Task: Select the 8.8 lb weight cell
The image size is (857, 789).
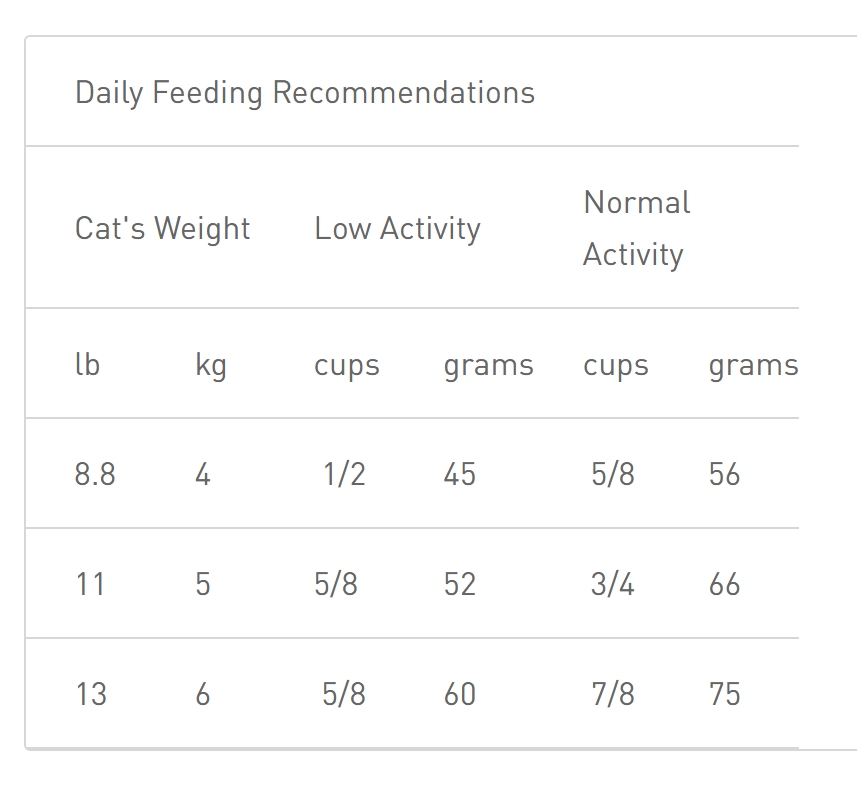Action: point(95,474)
